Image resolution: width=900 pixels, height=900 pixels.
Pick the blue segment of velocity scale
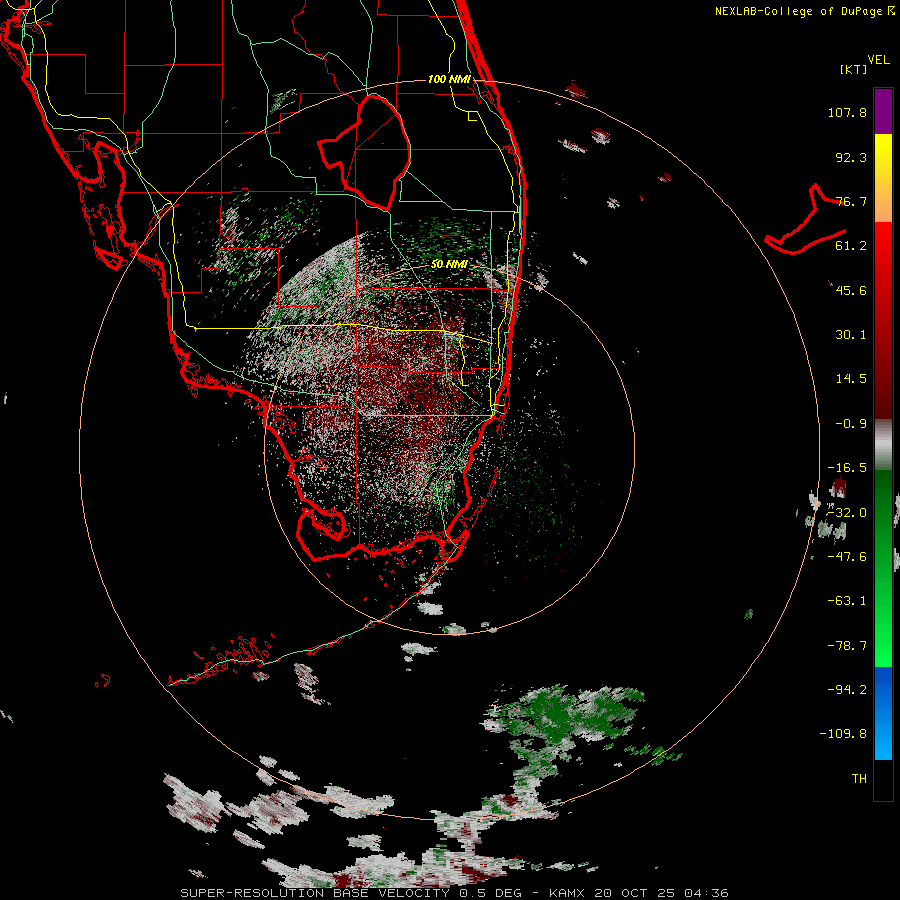pyautogui.click(x=883, y=713)
